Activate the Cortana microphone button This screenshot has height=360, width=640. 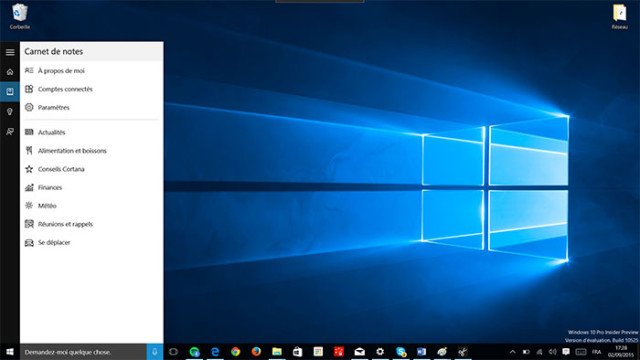point(155,352)
